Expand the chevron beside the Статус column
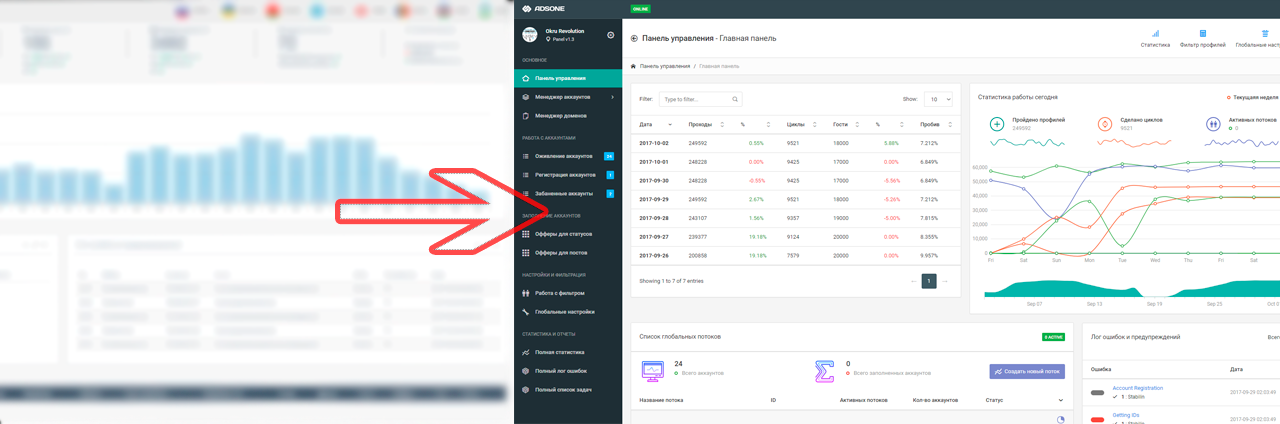 [1060, 400]
